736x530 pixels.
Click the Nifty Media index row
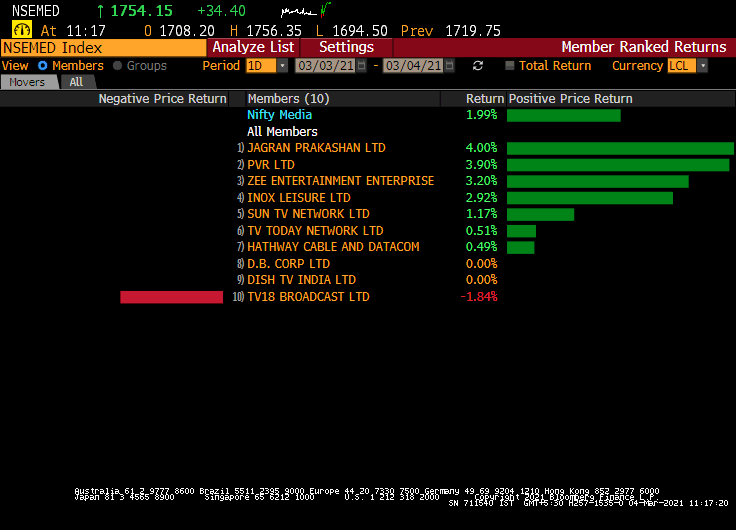coord(279,115)
